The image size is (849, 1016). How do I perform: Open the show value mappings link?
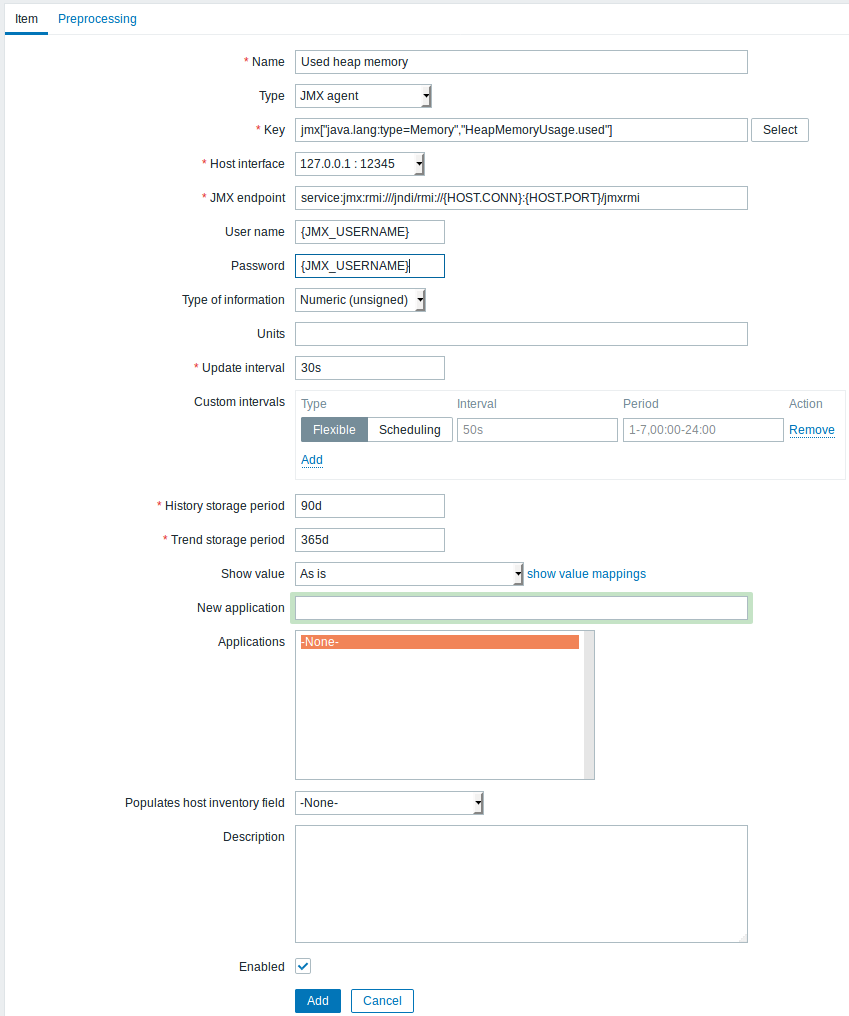(586, 574)
